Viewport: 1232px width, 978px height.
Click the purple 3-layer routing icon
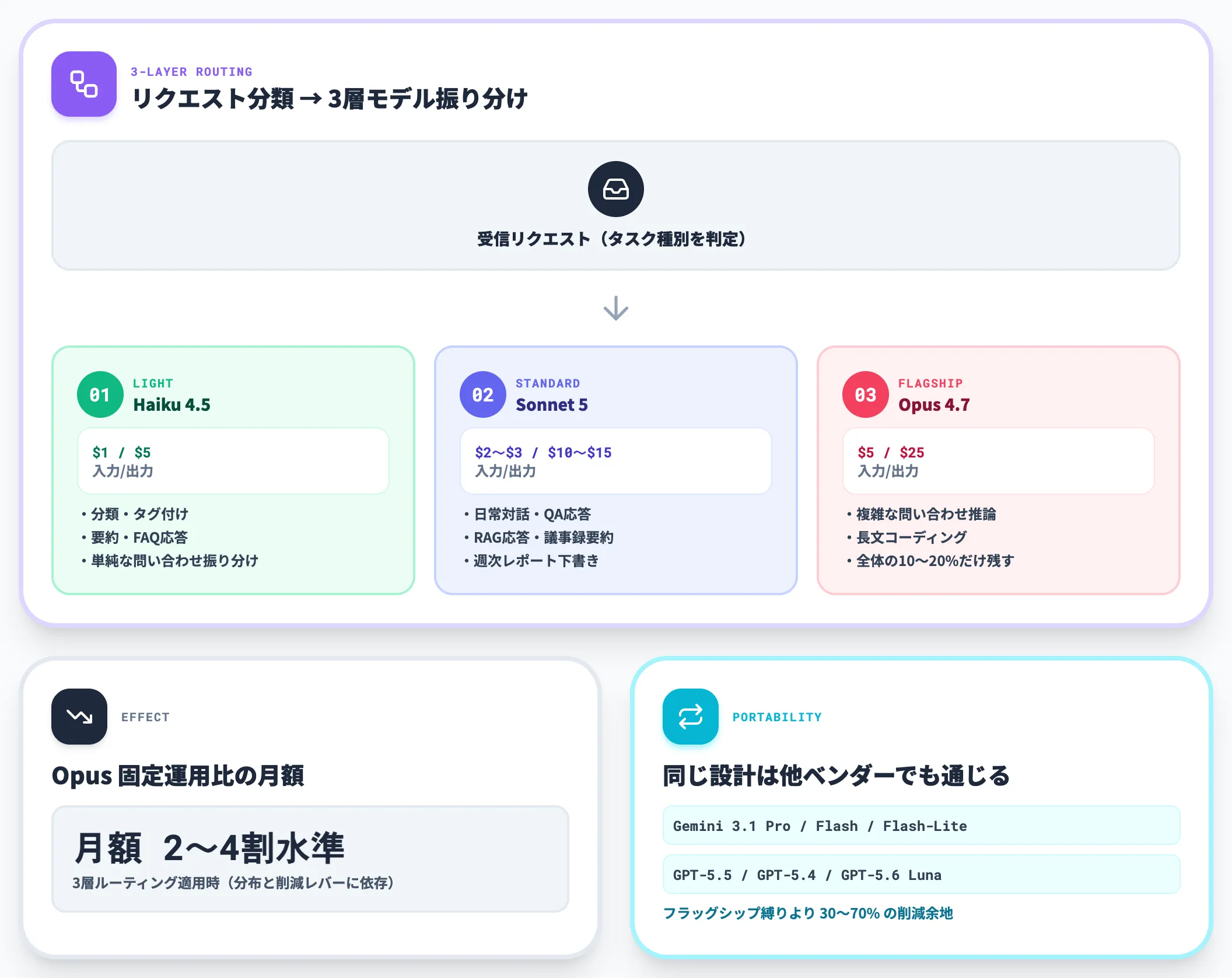tap(84, 84)
